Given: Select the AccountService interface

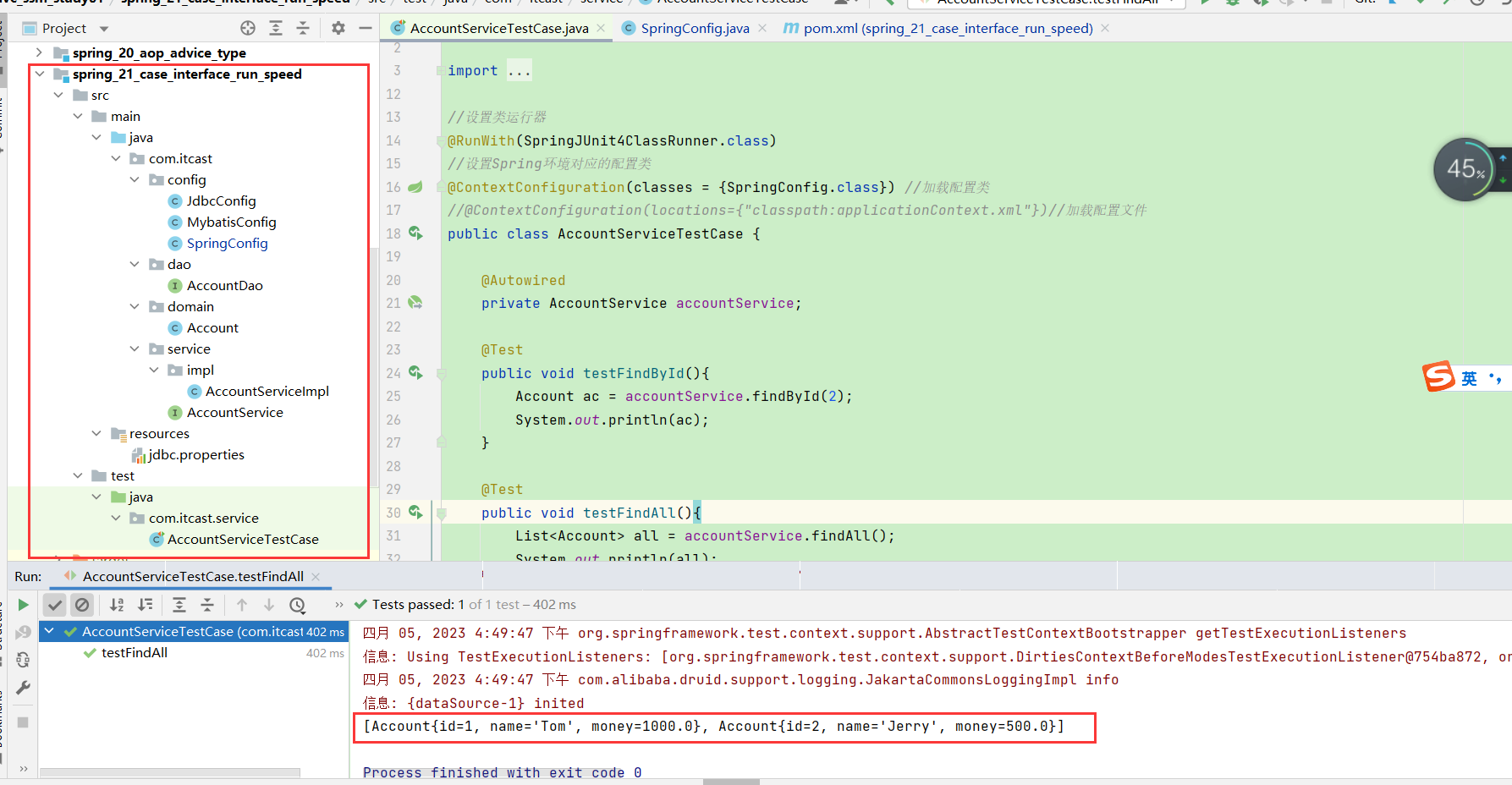Looking at the screenshot, I should click(x=234, y=412).
